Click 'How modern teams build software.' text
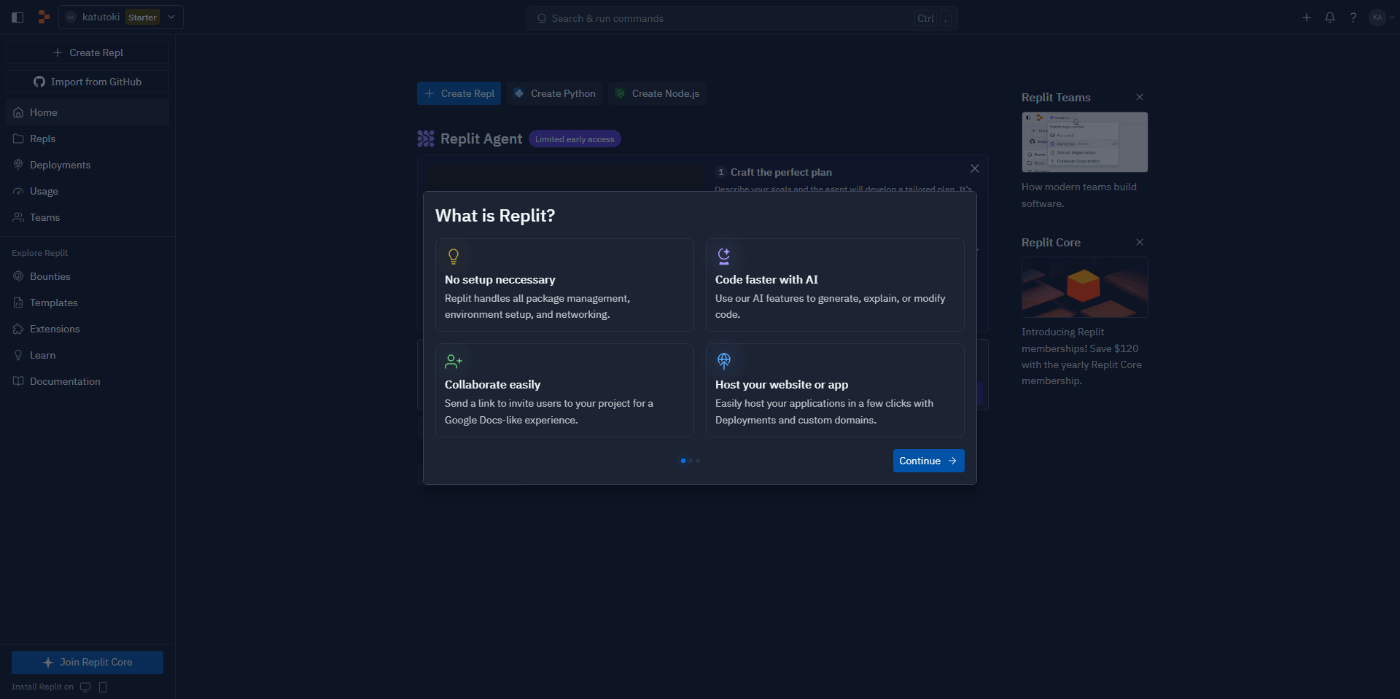This screenshot has height=699, width=1400. (1079, 195)
